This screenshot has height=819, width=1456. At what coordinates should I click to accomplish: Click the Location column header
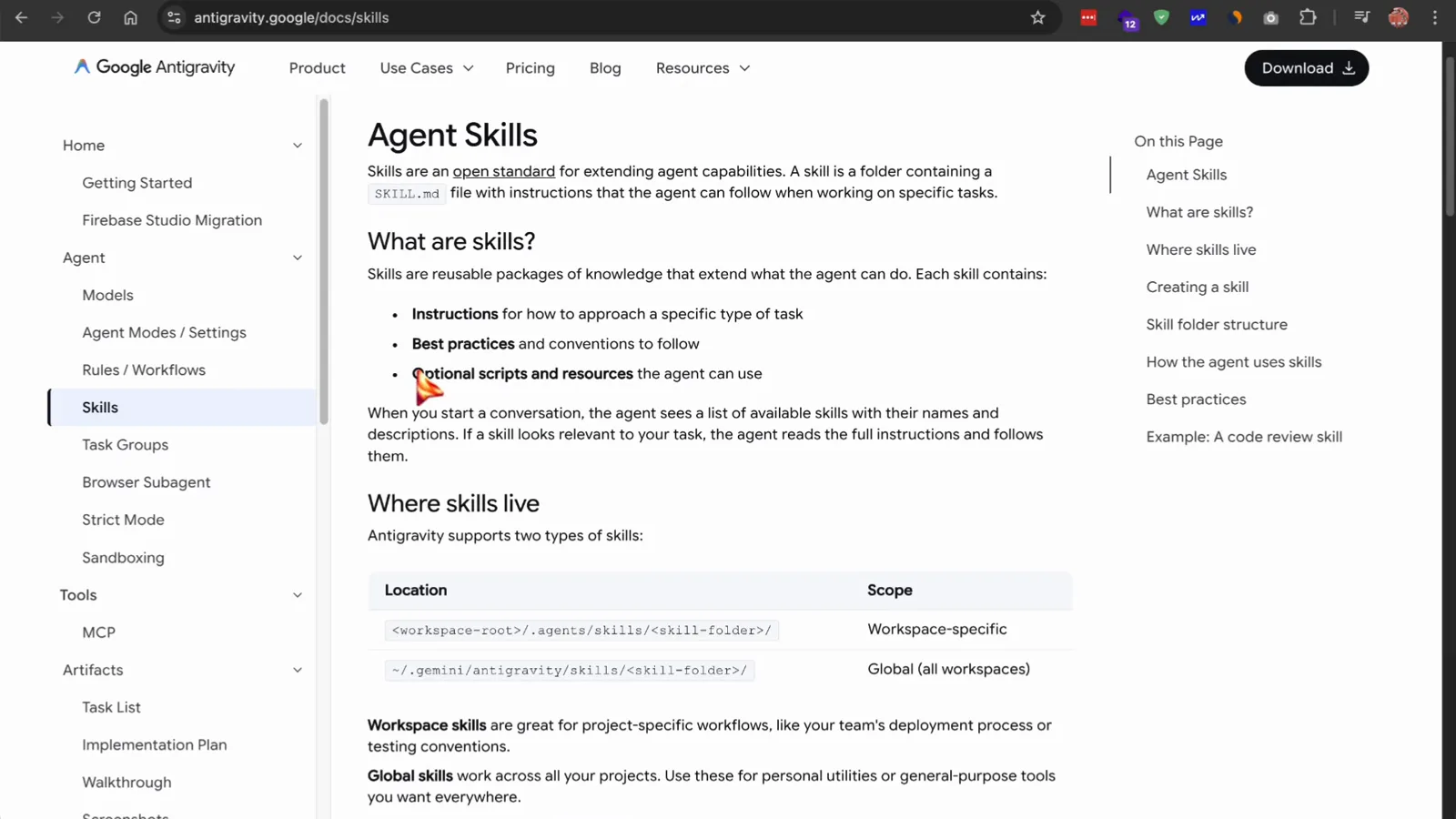pos(416,591)
